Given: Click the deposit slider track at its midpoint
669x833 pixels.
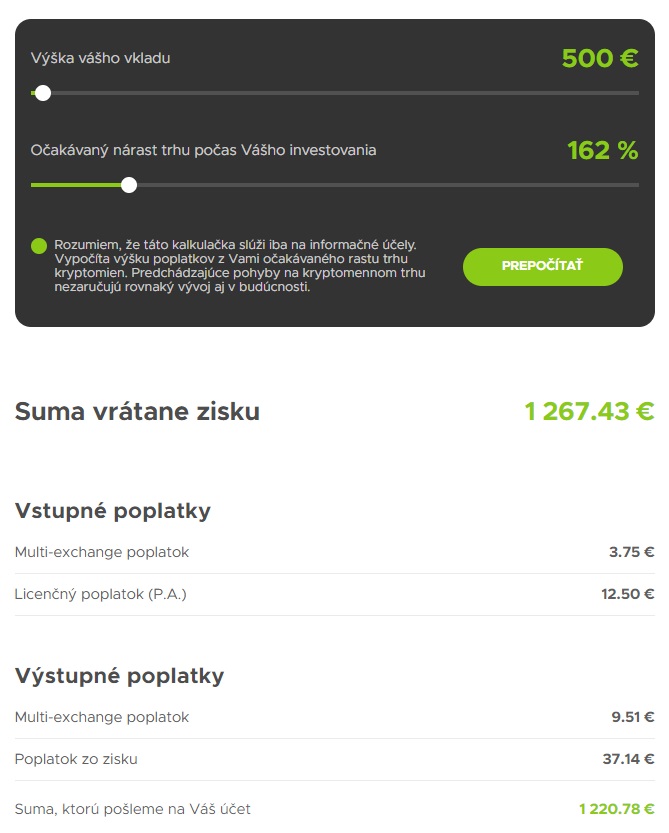Looking at the screenshot, I should pyautogui.click(x=335, y=93).
